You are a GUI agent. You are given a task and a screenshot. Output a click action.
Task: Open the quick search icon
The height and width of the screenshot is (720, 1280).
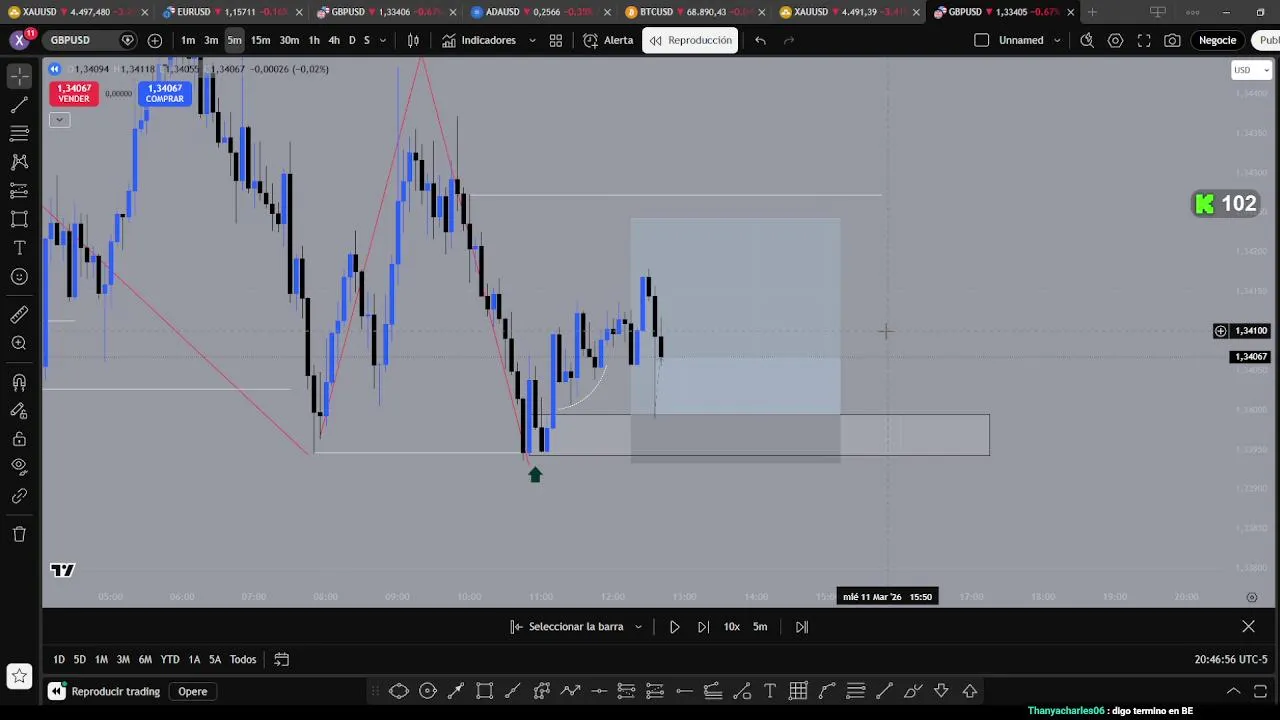coord(1087,40)
